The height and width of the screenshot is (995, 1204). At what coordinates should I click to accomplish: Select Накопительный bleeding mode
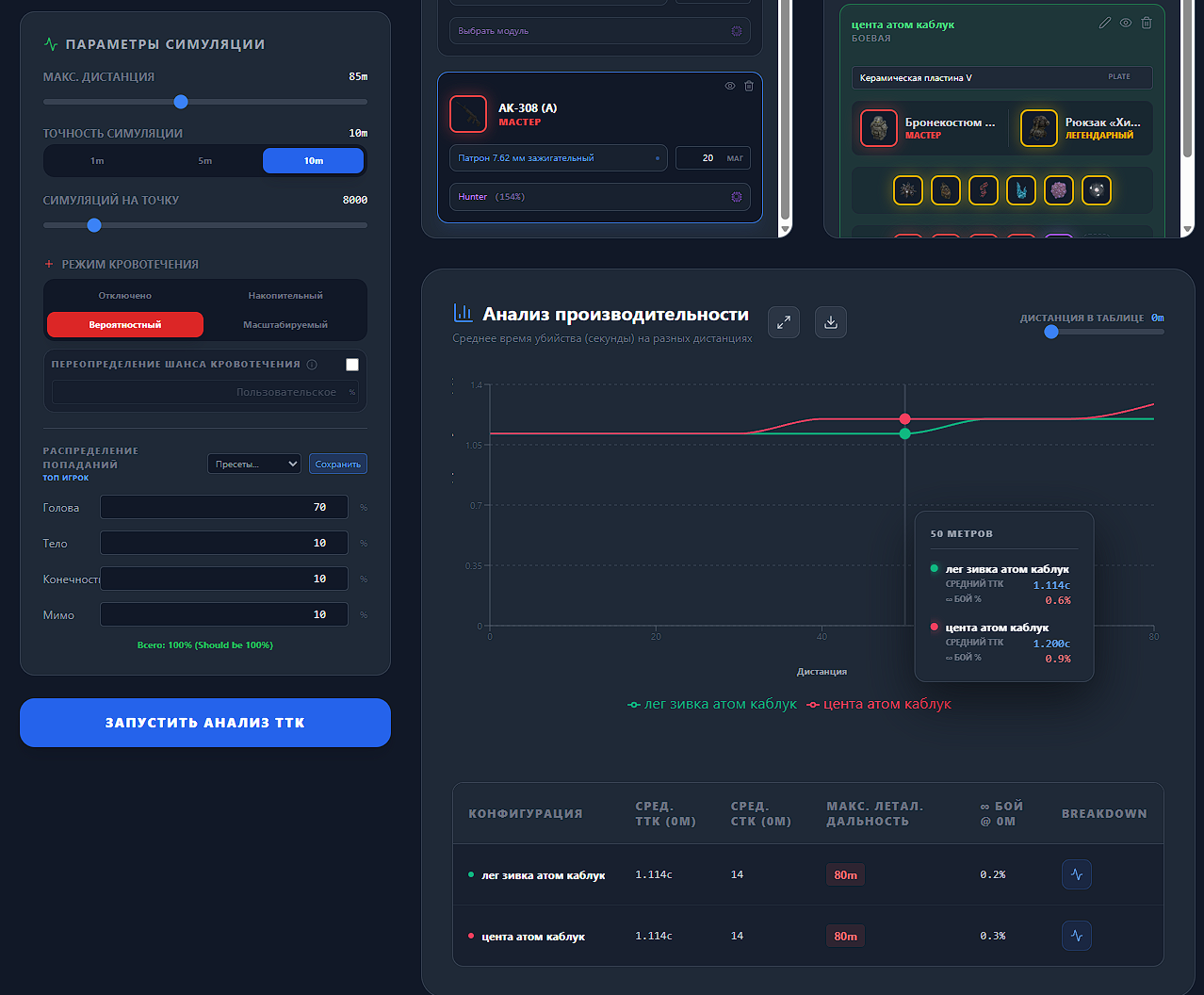click(x=285, y=296)
